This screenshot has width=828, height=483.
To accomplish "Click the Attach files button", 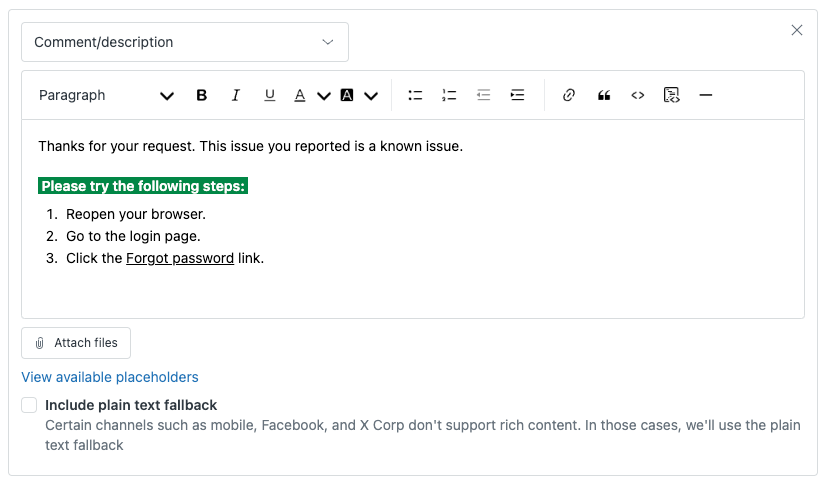I will tap(76, 343).
